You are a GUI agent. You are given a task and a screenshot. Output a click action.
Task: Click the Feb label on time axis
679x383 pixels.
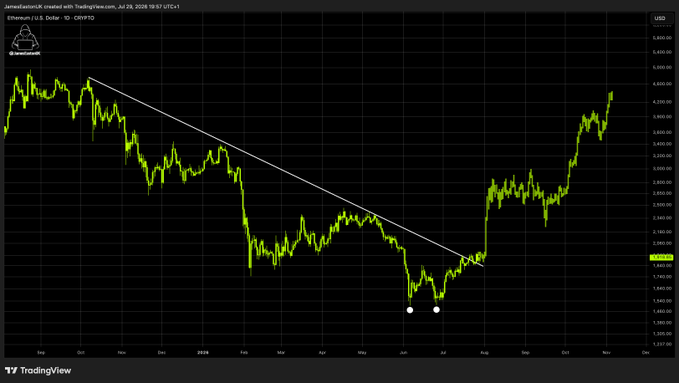[244, 353]
